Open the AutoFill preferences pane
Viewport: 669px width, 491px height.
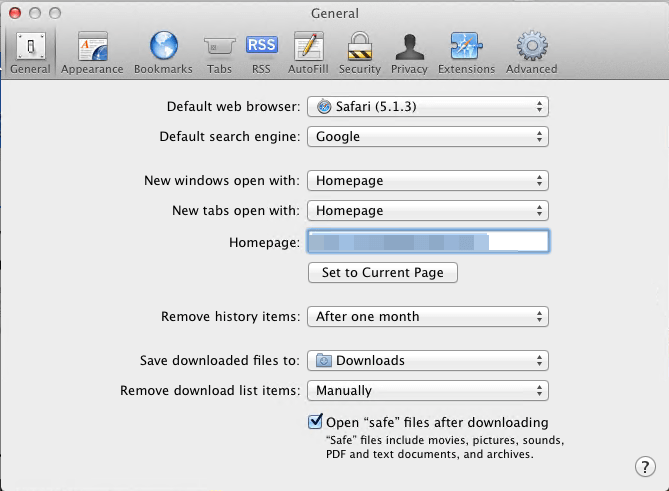click(308, 53)
